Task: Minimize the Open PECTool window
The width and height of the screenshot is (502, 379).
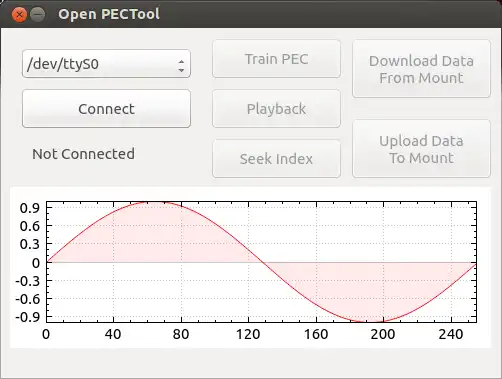Action: pos(38,14)
